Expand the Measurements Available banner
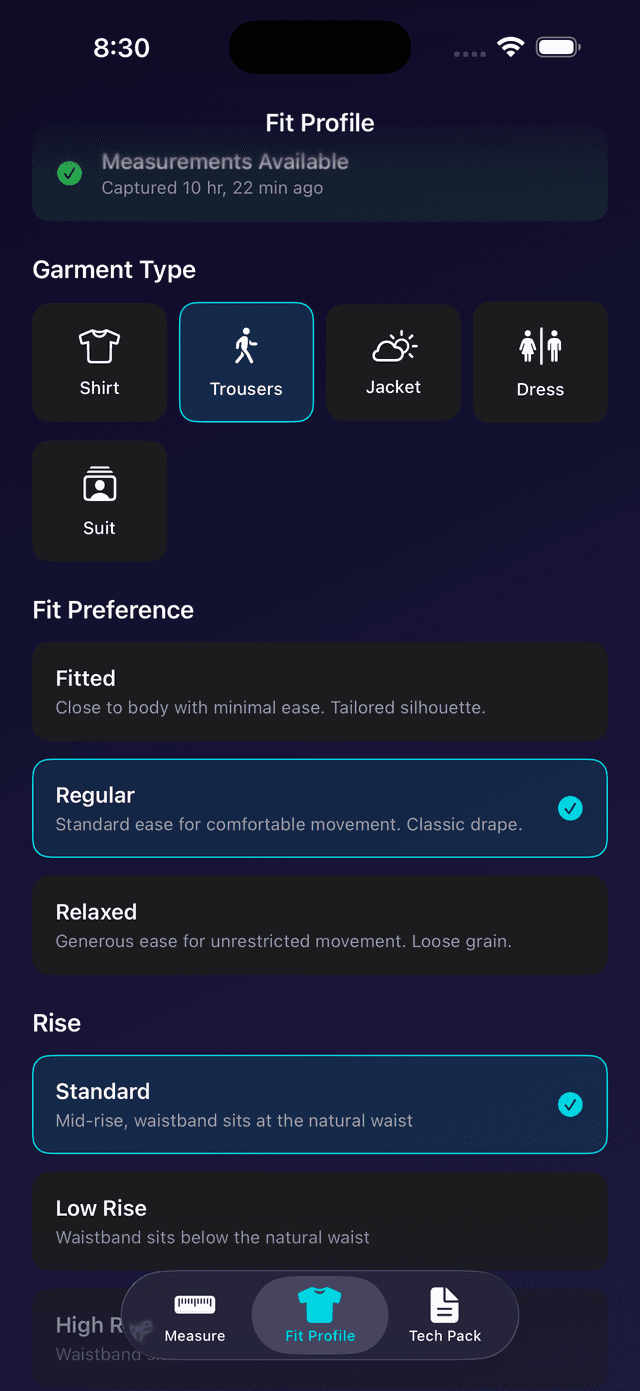This screenshot has width=640, height=1391. [x=320, y=172]
